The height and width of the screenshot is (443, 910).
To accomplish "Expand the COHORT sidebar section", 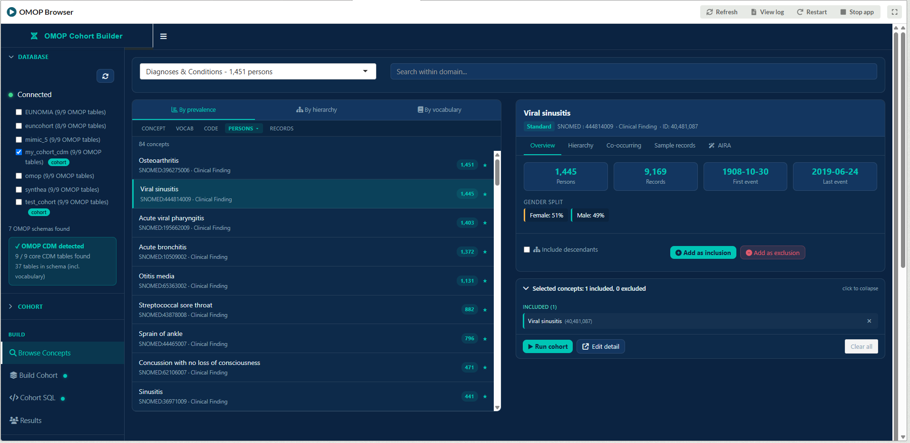I will coord(62,307).
